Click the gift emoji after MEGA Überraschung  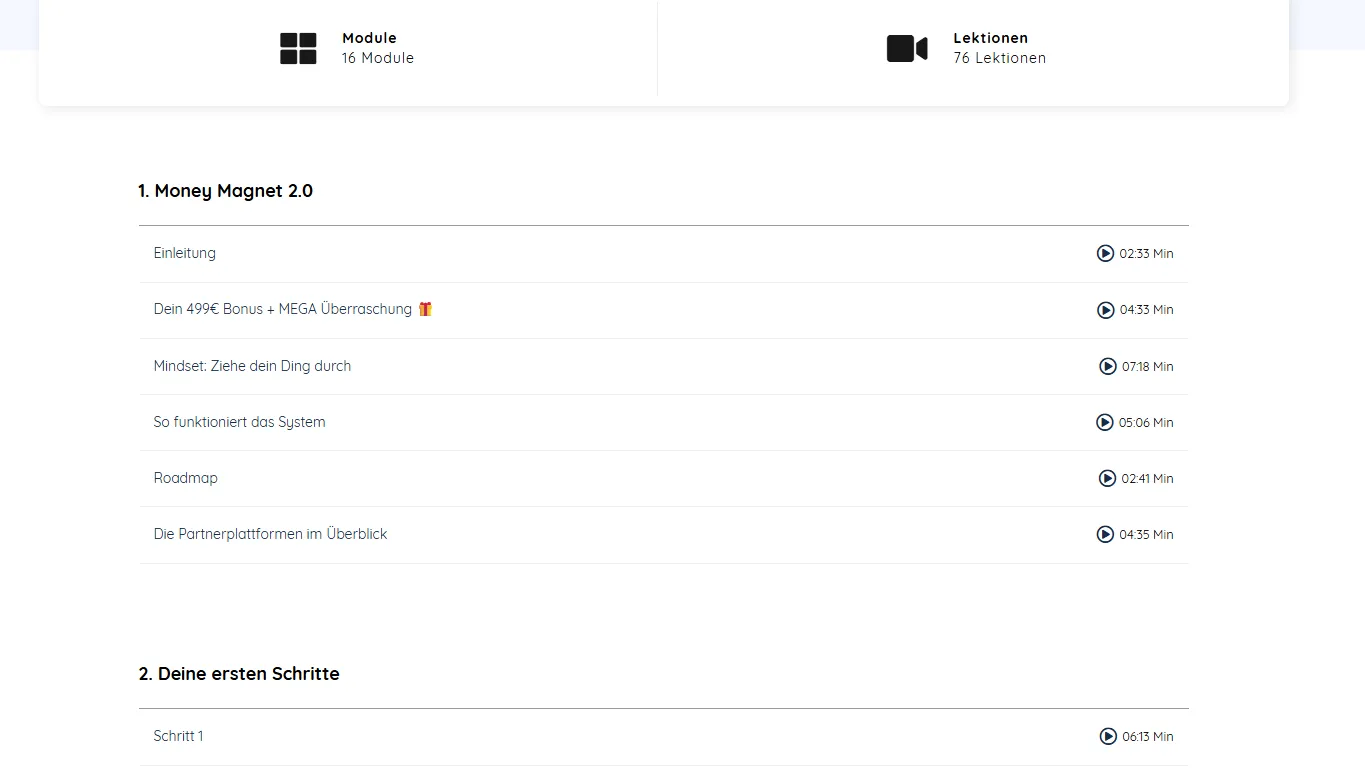click(x=425, y=309)
